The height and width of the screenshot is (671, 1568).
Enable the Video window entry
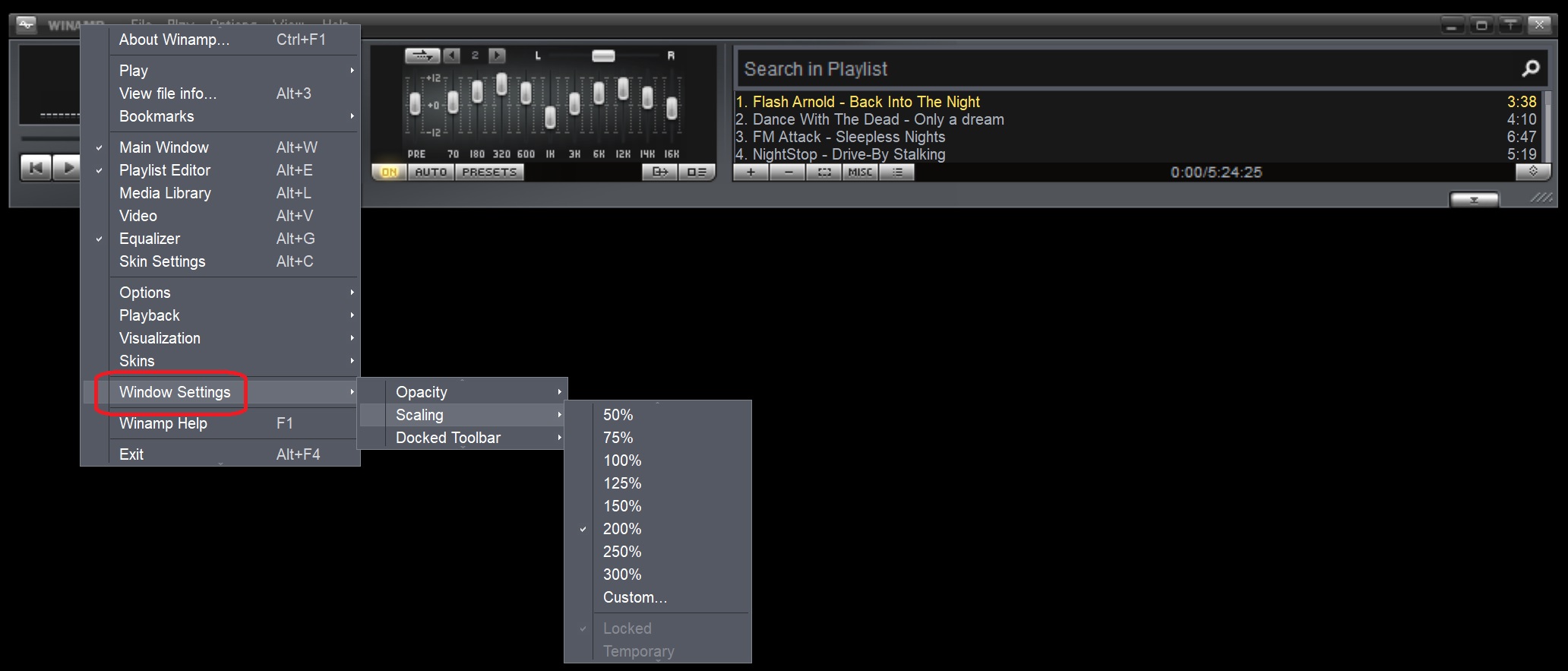point(220,216)
